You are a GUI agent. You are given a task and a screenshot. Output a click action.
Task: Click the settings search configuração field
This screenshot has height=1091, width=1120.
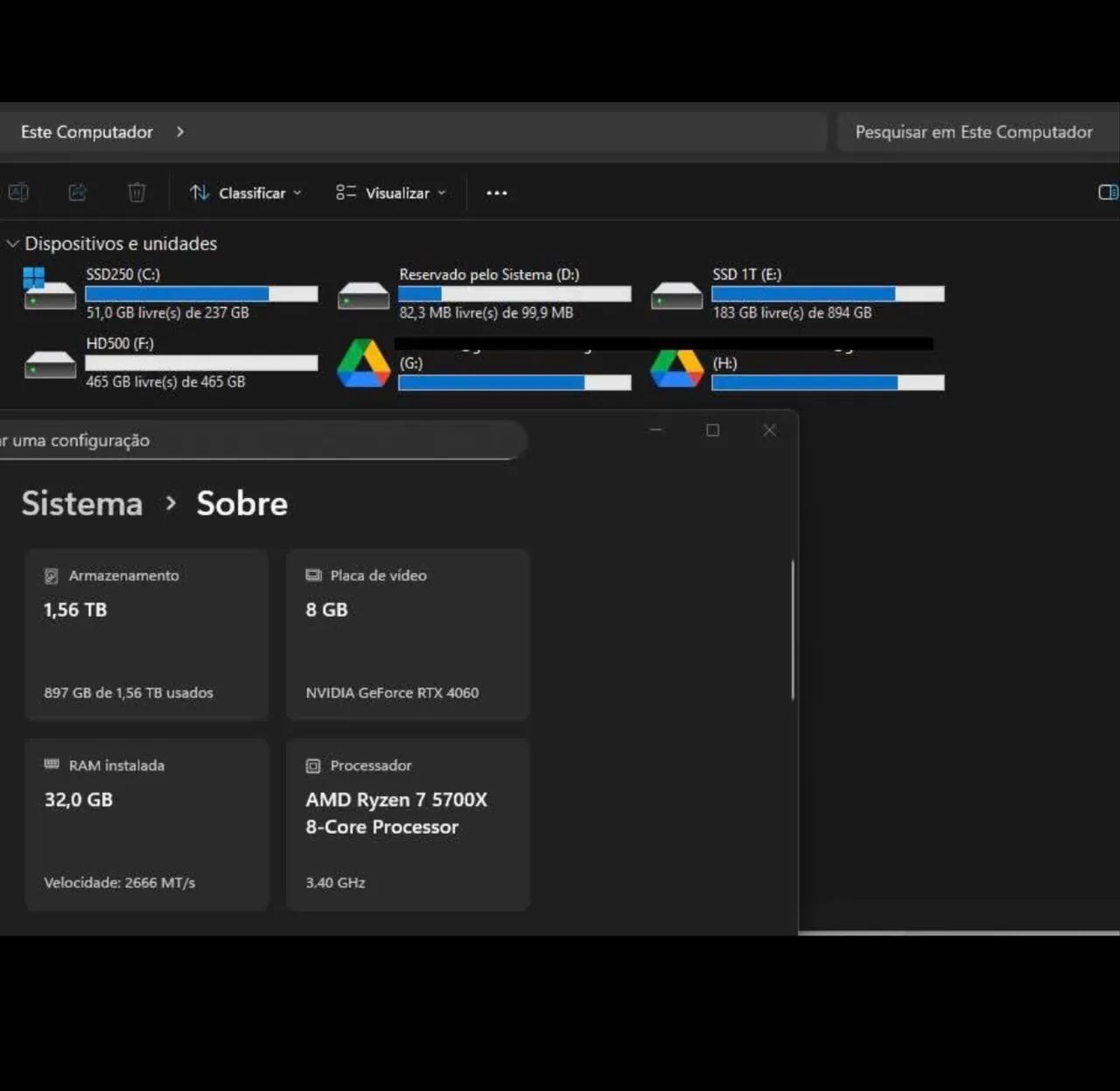coord(262,440)
